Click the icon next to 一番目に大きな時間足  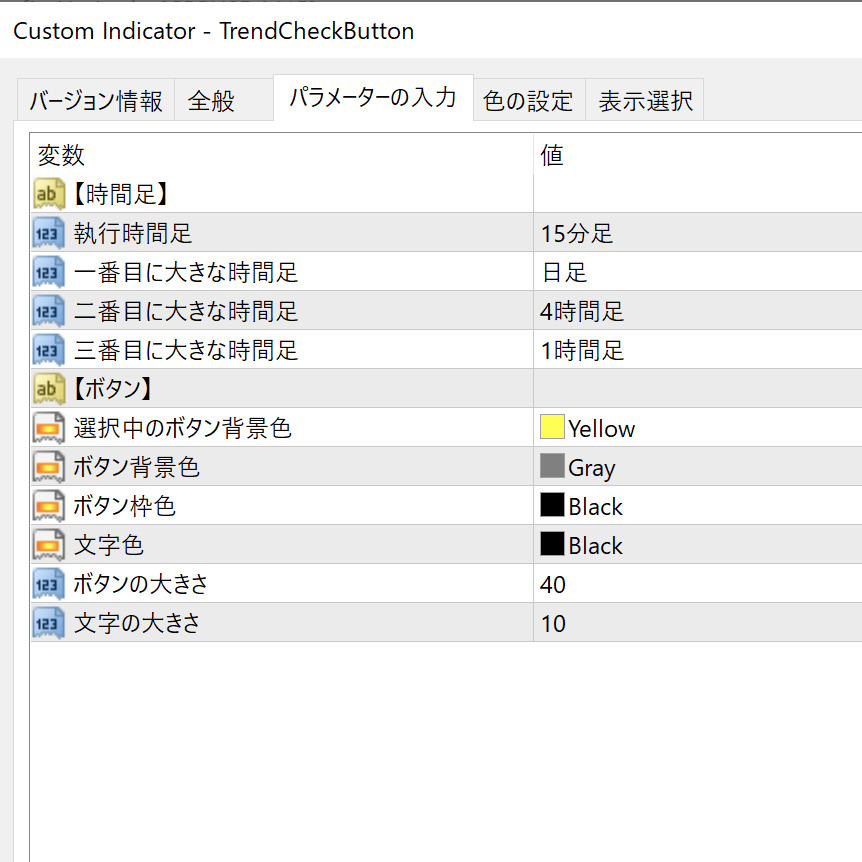(x=49, y=272)
